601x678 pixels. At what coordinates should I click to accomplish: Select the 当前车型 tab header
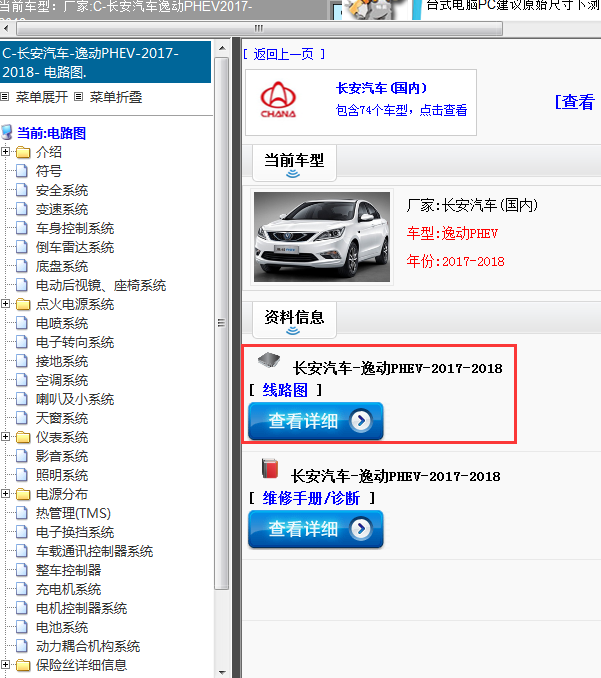(x=294, y=163)
